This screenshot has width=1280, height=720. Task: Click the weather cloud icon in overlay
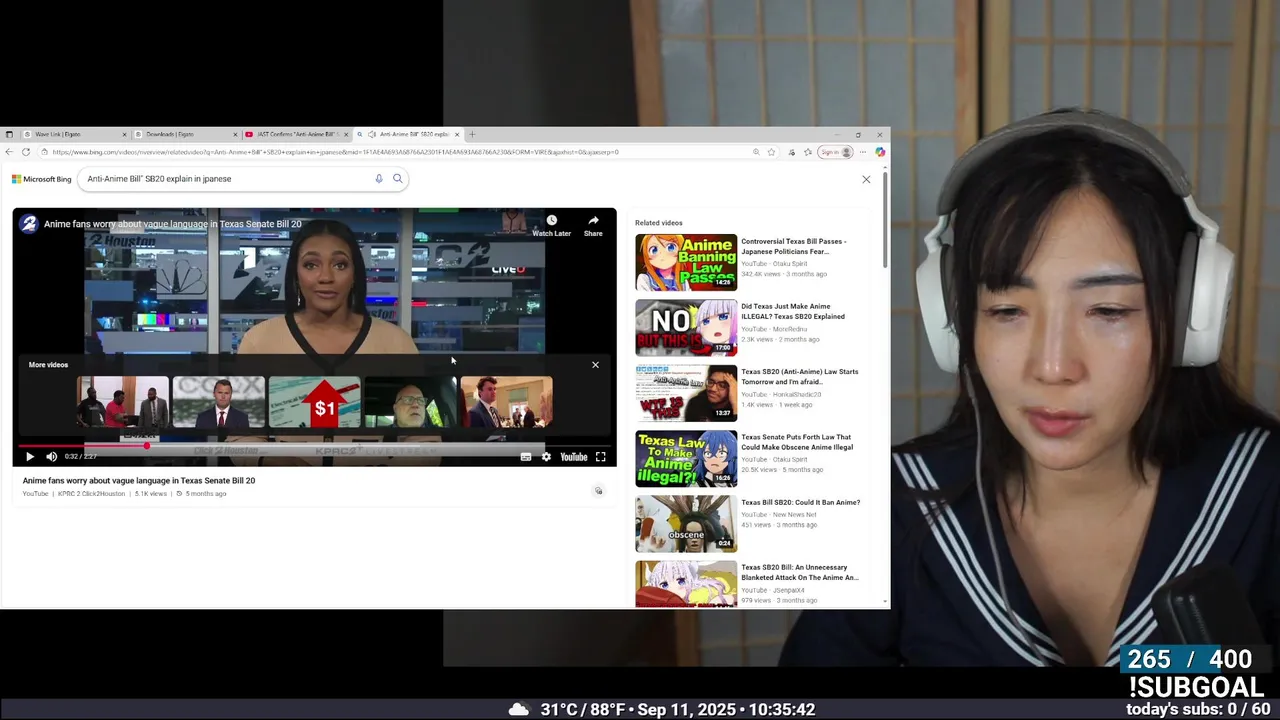[x=518, y=709]
